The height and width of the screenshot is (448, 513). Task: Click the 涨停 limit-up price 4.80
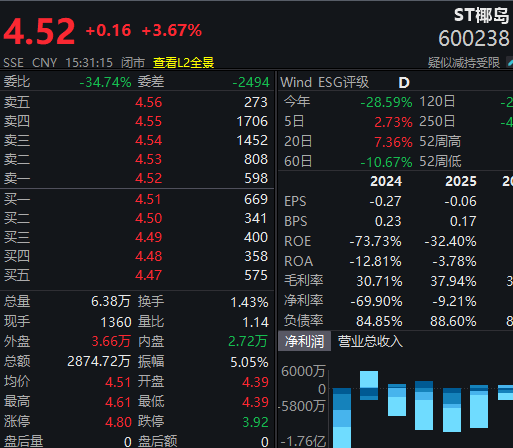point(118,422)
